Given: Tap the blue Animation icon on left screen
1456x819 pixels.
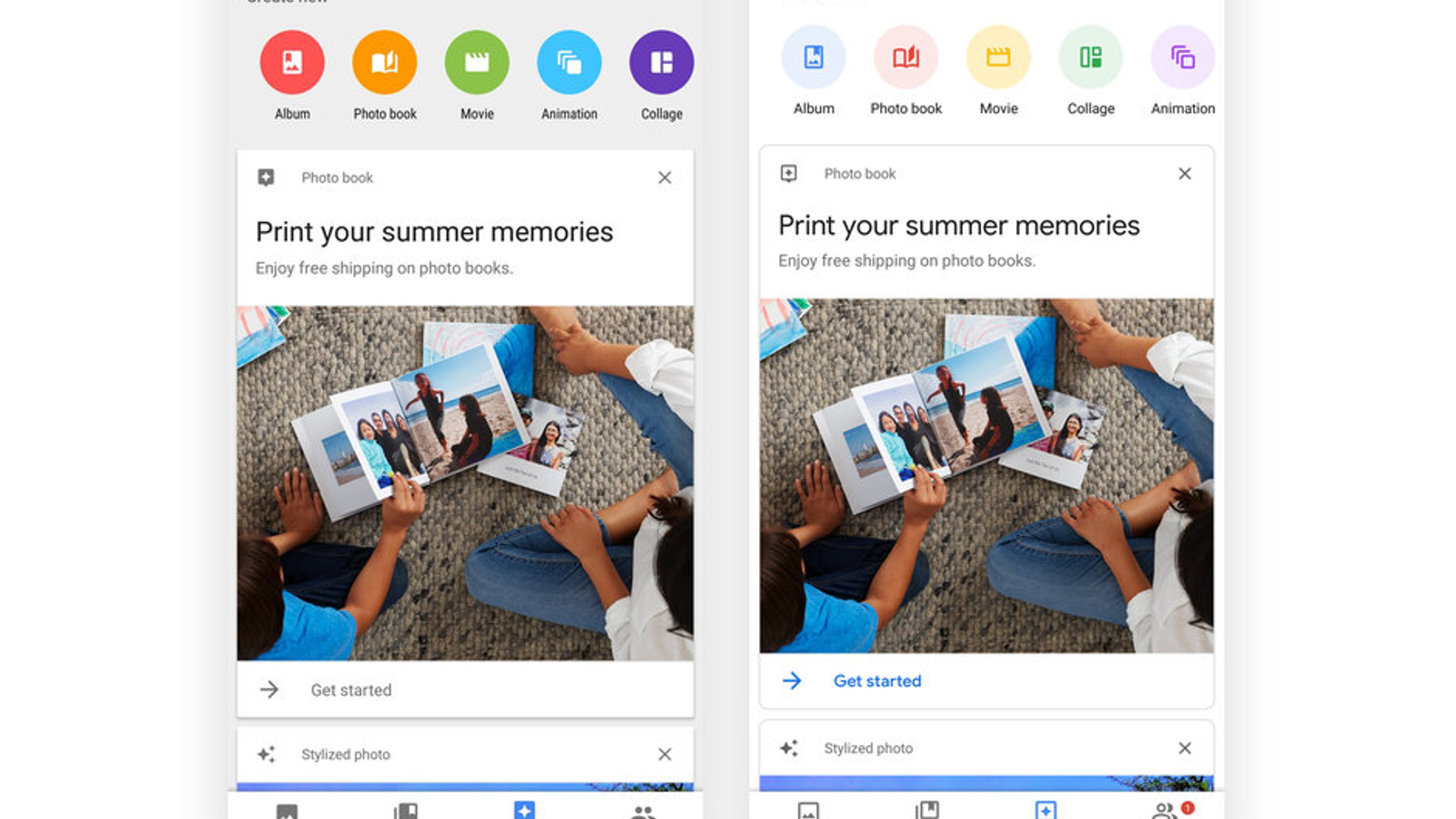Looking at the screenshot, I should pyautogui.click(x=570, y=63).
